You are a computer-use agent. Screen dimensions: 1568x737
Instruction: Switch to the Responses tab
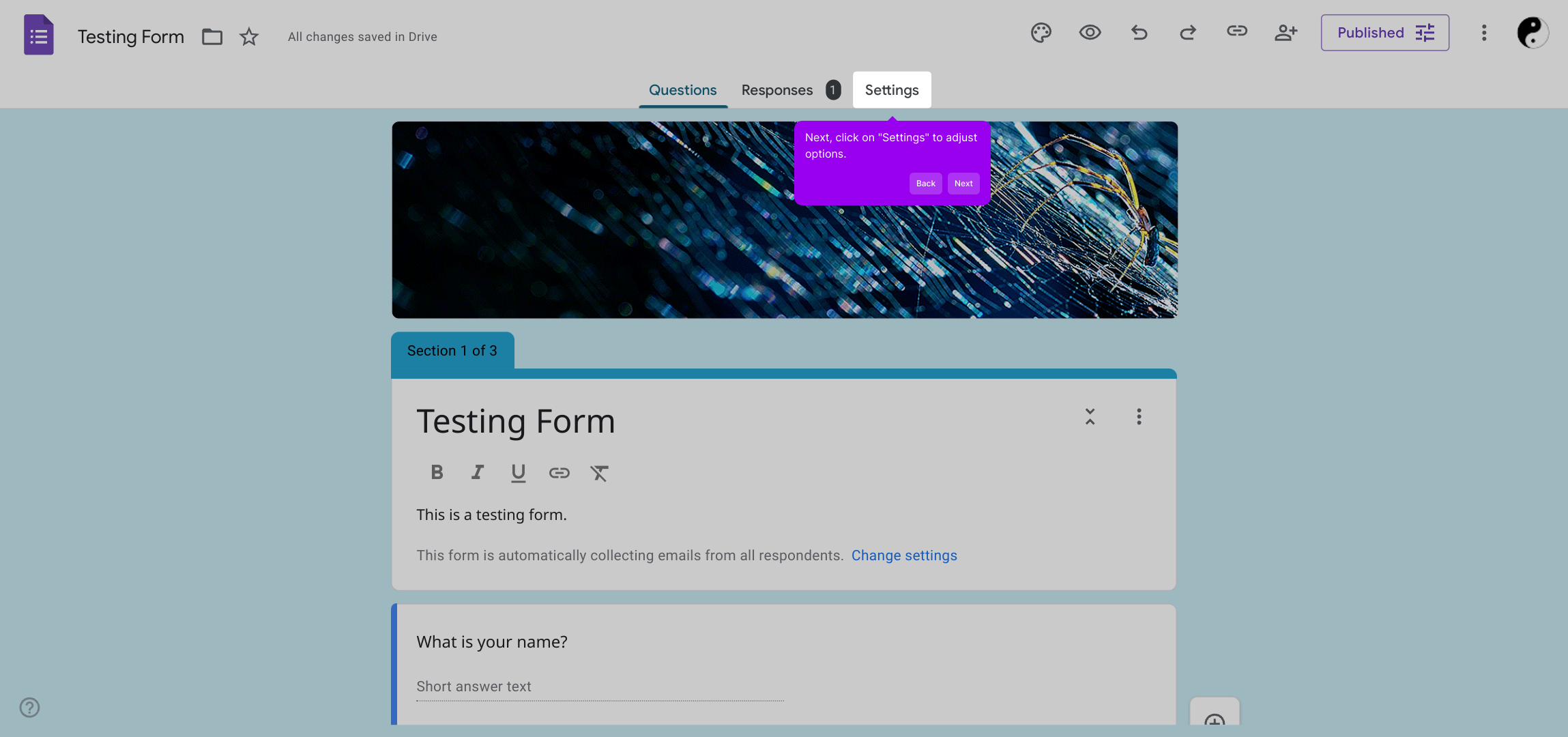pos(777,90)
